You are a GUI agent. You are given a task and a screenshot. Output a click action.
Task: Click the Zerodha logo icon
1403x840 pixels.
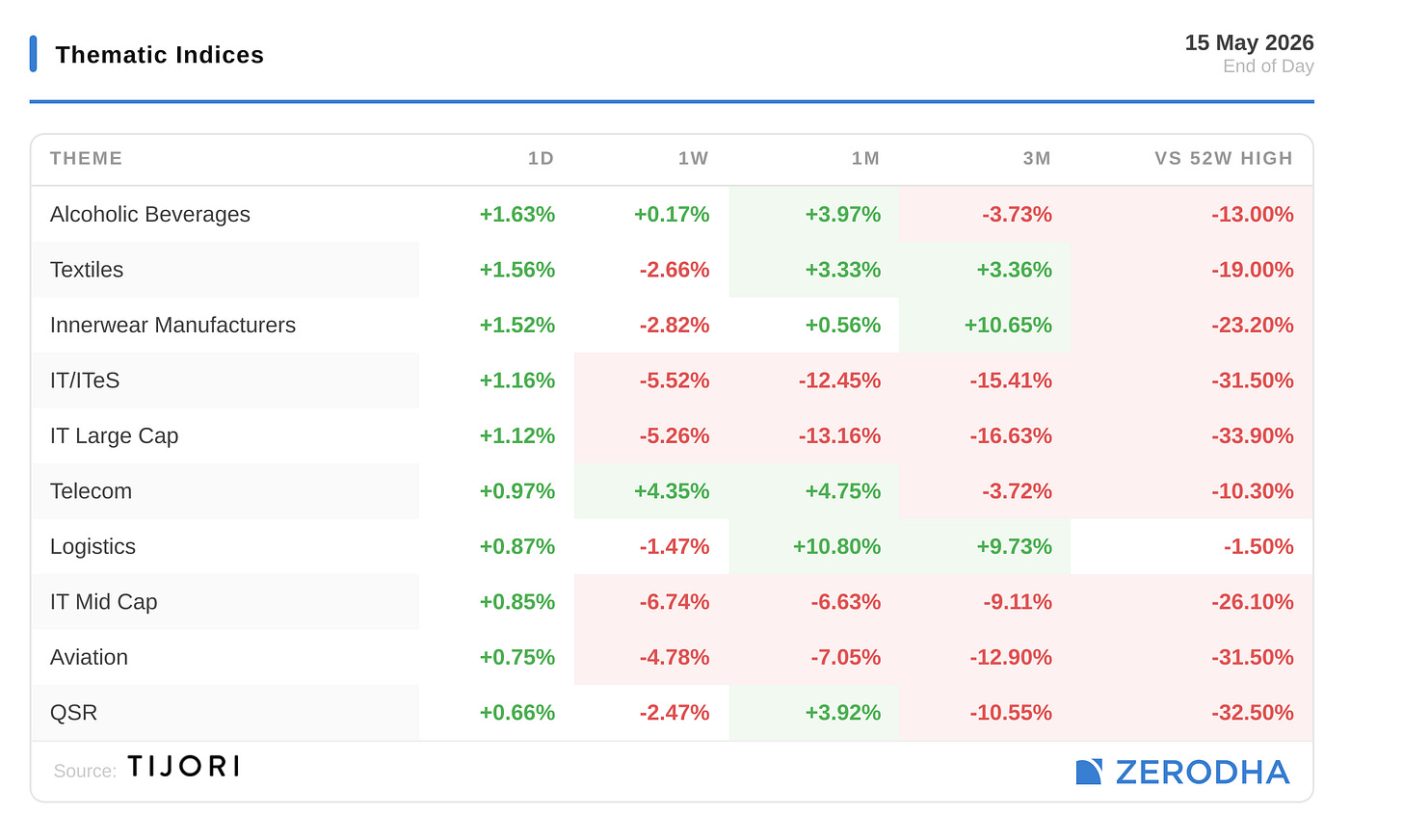[1089, 772]
